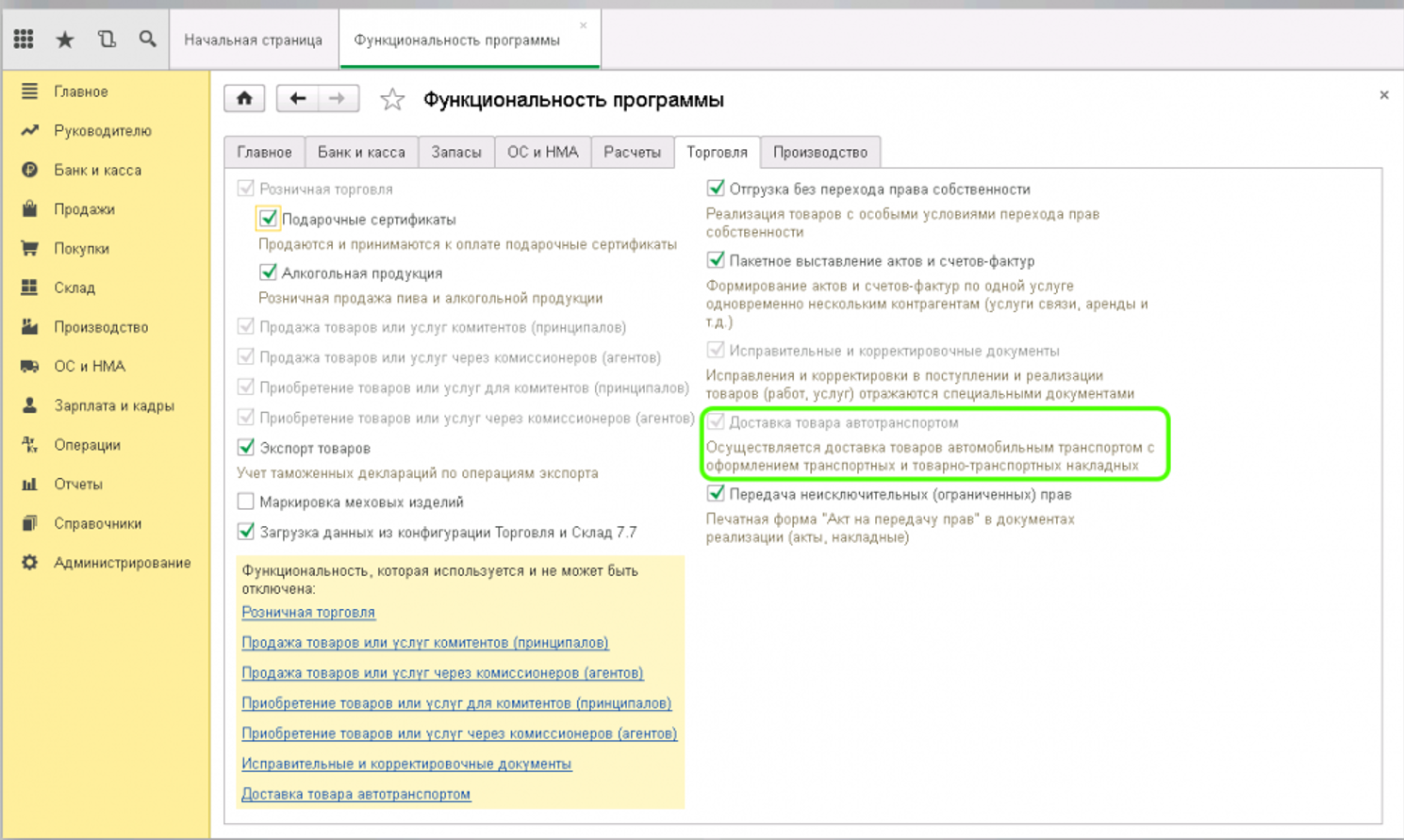Close the Функциональность программы tab
Viewport: 1404px width, 840px height.
tap(583, 25)
